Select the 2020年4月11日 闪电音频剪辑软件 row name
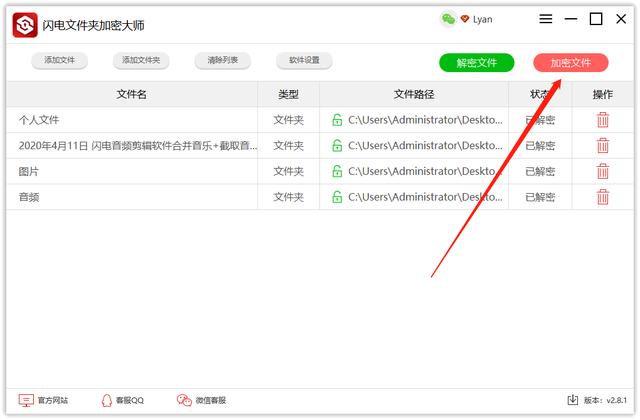 (x=138, y=146)
